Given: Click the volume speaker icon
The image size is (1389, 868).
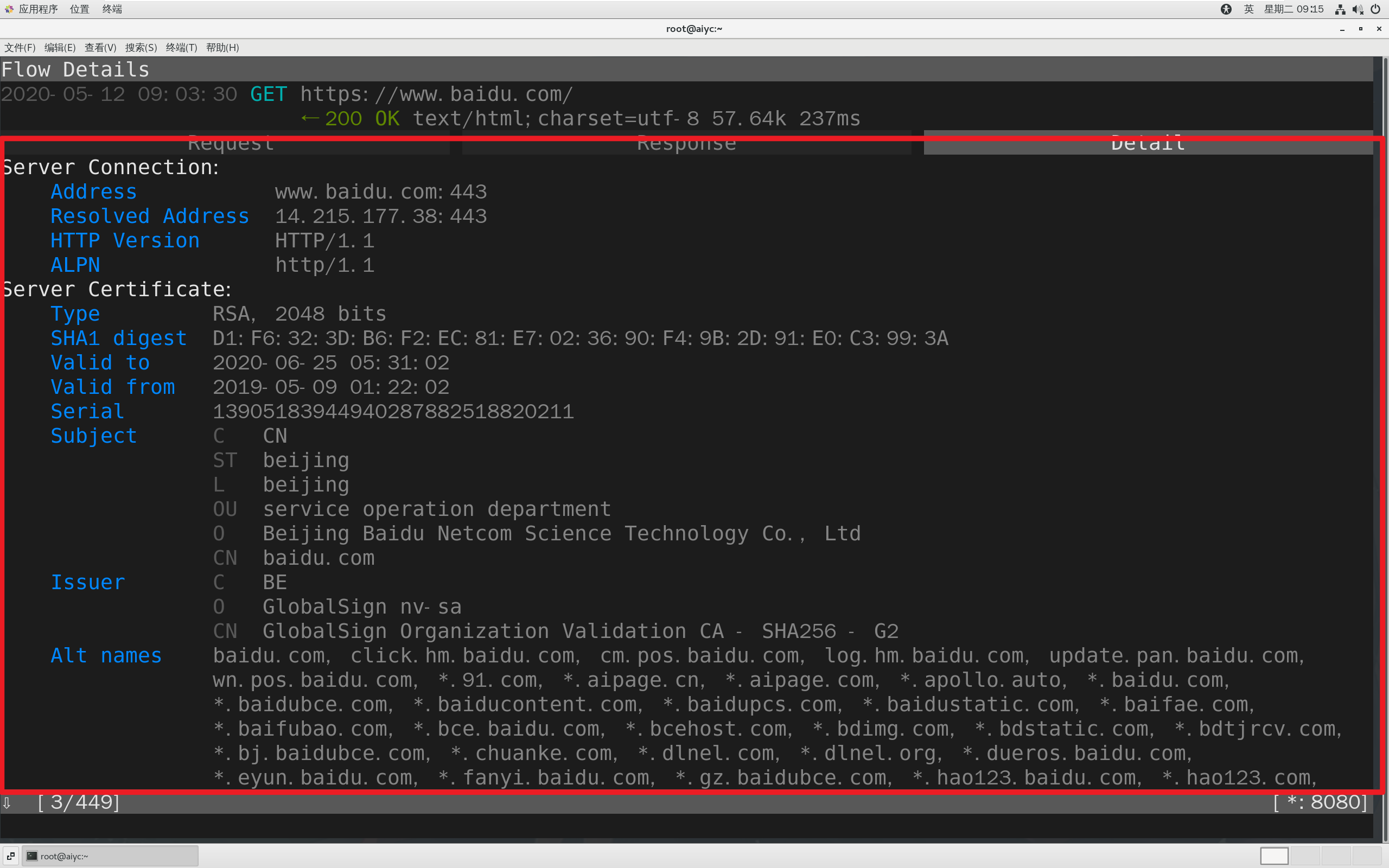Looking at the screenshot, I should tap(1358, 9).
